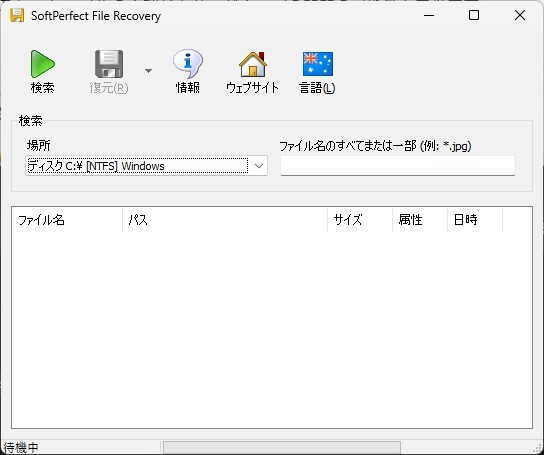Image resolution: width=544 pixels, height=455 pixels.
Task: Expand the 場所 disk location combo box
Action: coord(146,166)
